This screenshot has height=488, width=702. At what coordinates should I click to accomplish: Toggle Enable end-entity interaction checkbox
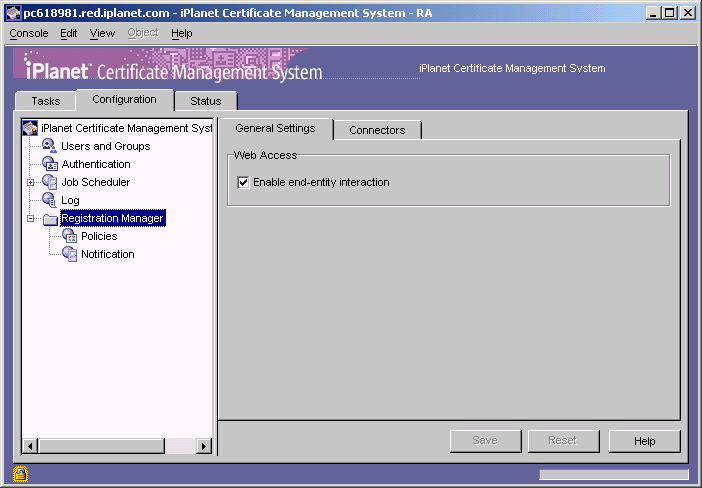point(243,182)
